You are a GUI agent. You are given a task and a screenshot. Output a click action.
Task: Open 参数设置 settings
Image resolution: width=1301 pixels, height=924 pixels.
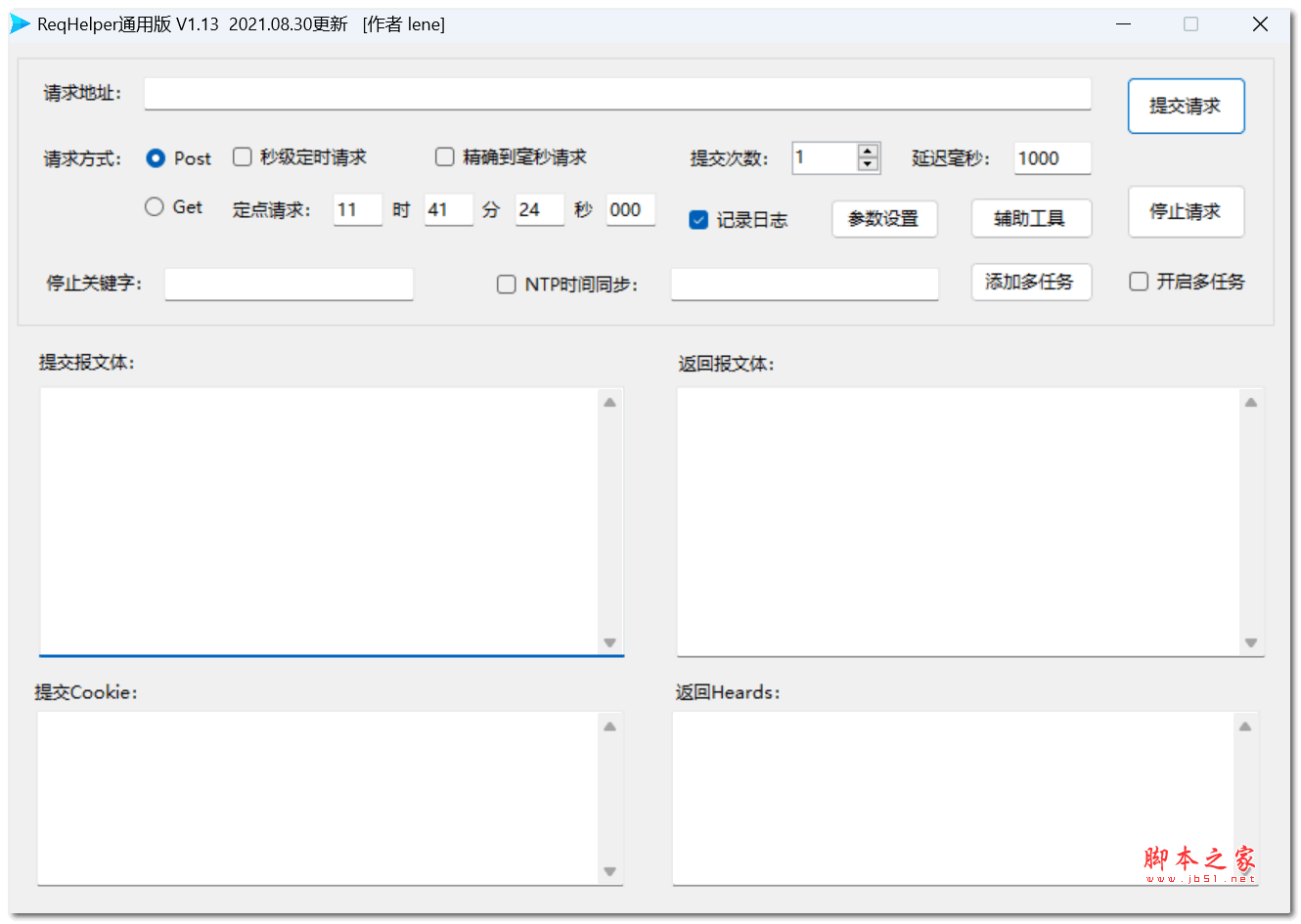[884, 218]
